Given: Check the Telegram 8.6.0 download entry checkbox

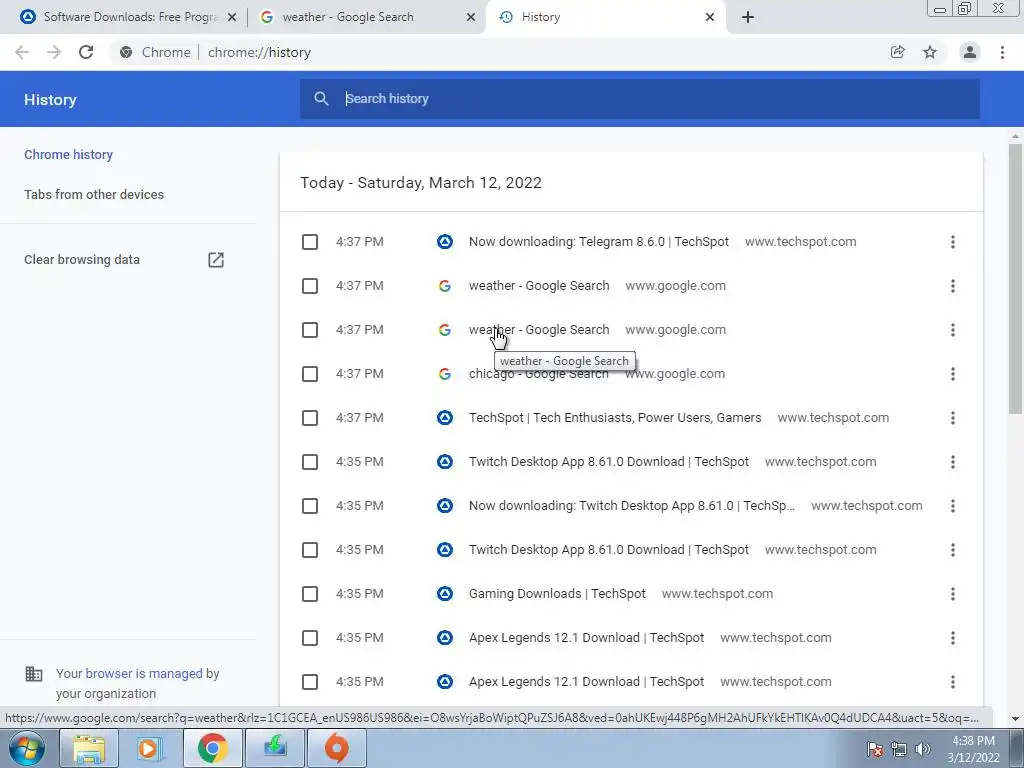Looking at the screenshot, I should point(310,242).
